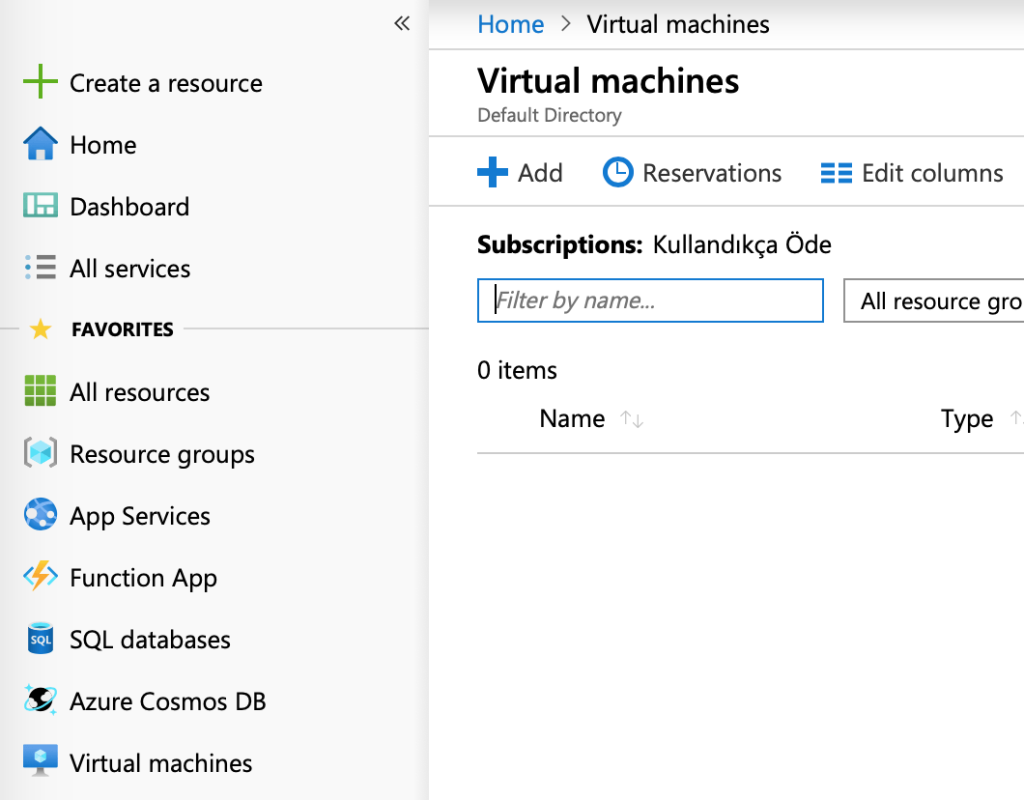
Task: Click the Kullandıkça Öde subscription link
Action: tap(742, 244)
